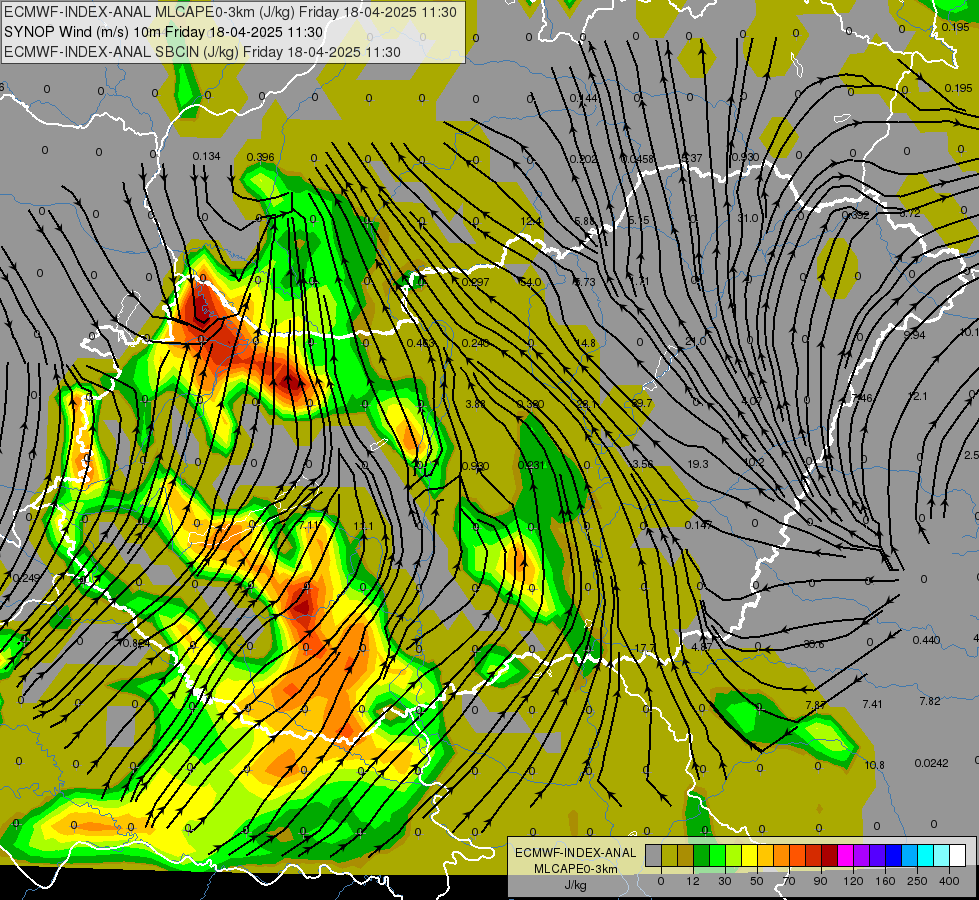
Task: Click the SBCIN header line
Action: [x=202, y=52]
